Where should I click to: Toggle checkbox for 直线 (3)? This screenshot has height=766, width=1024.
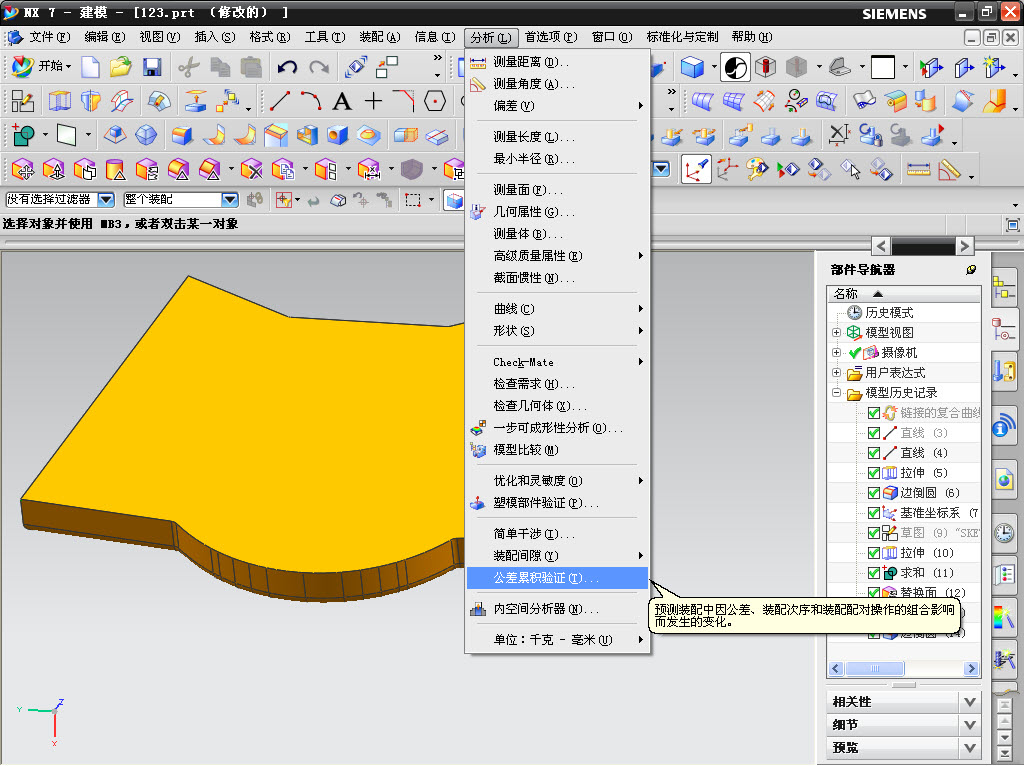[x=874, y=433]
